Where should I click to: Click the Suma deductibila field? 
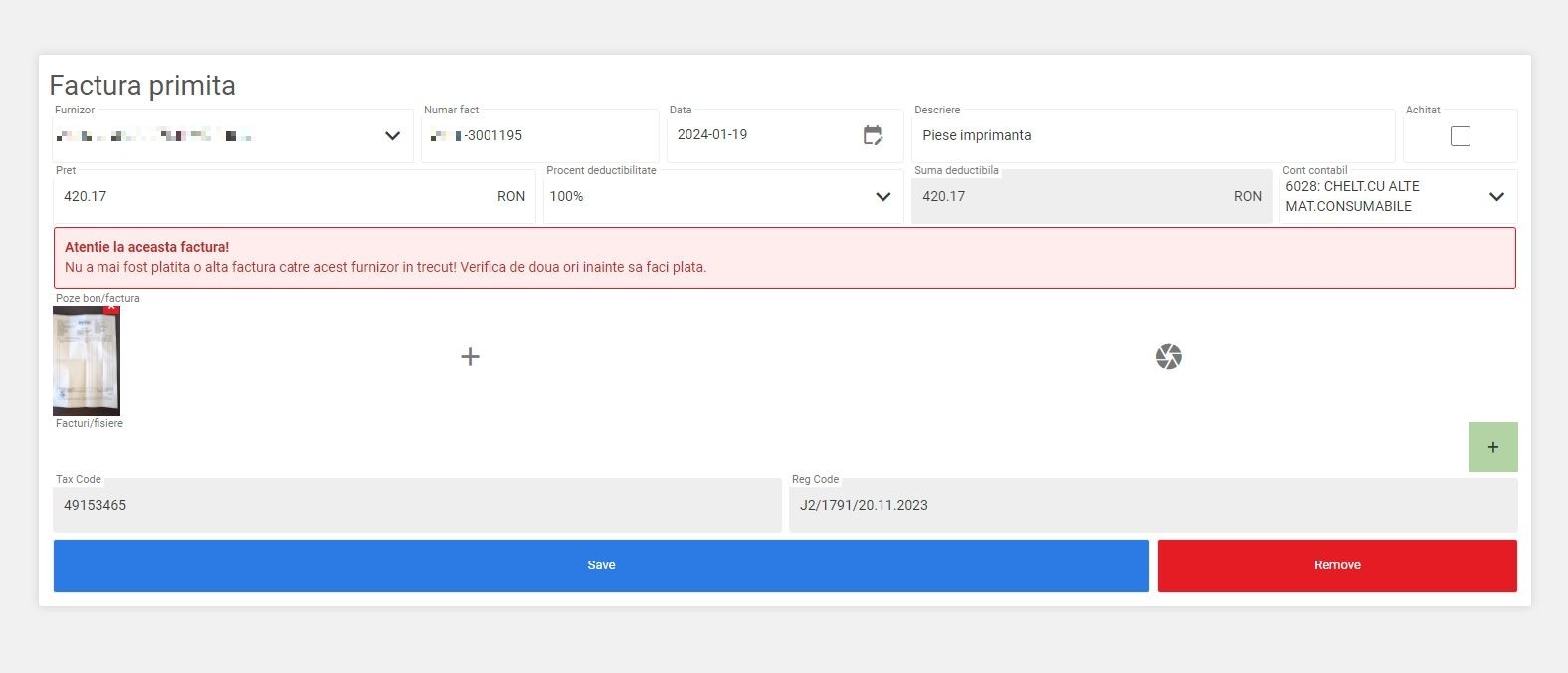click(x=1075, y=197)
